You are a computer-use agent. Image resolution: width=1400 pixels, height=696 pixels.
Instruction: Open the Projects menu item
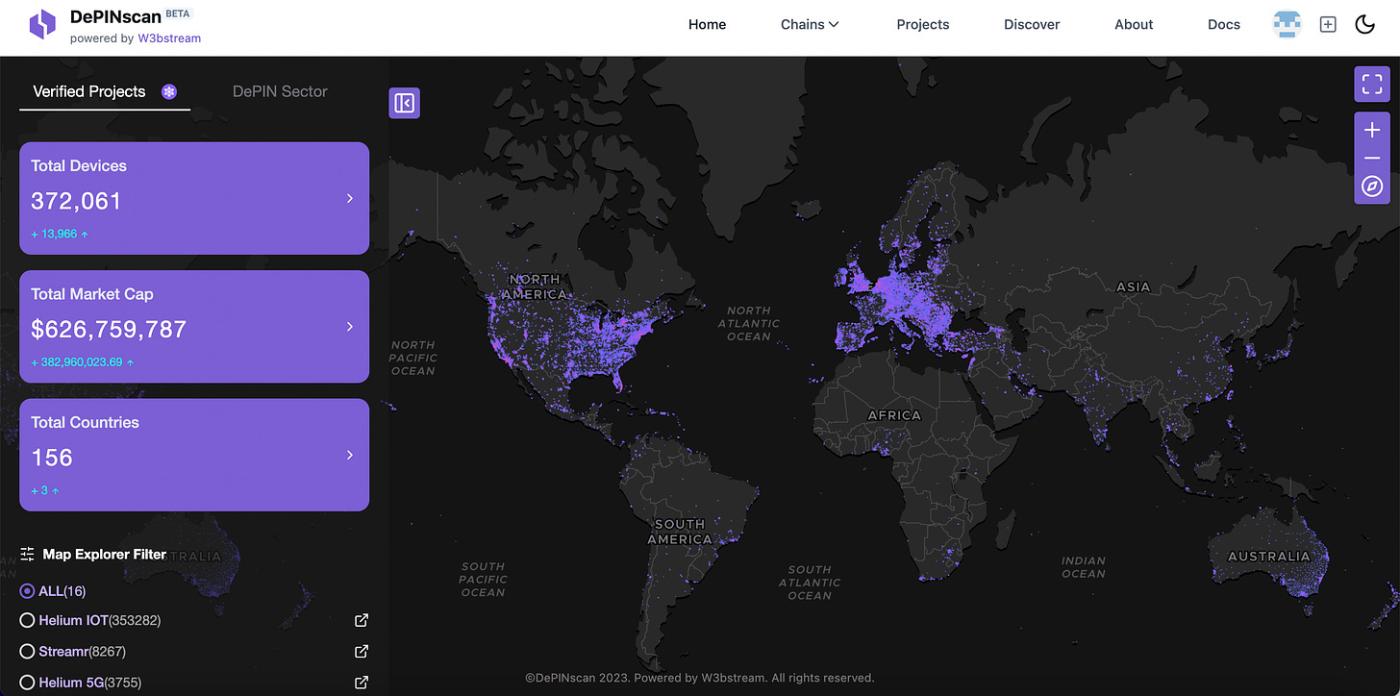pos(922,24)
